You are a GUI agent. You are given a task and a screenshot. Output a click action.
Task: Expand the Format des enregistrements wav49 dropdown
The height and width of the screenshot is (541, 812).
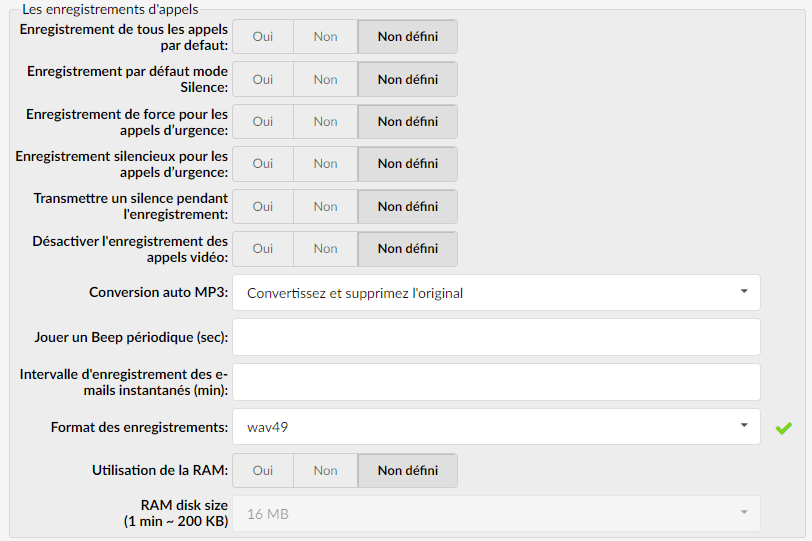point(496,427)
